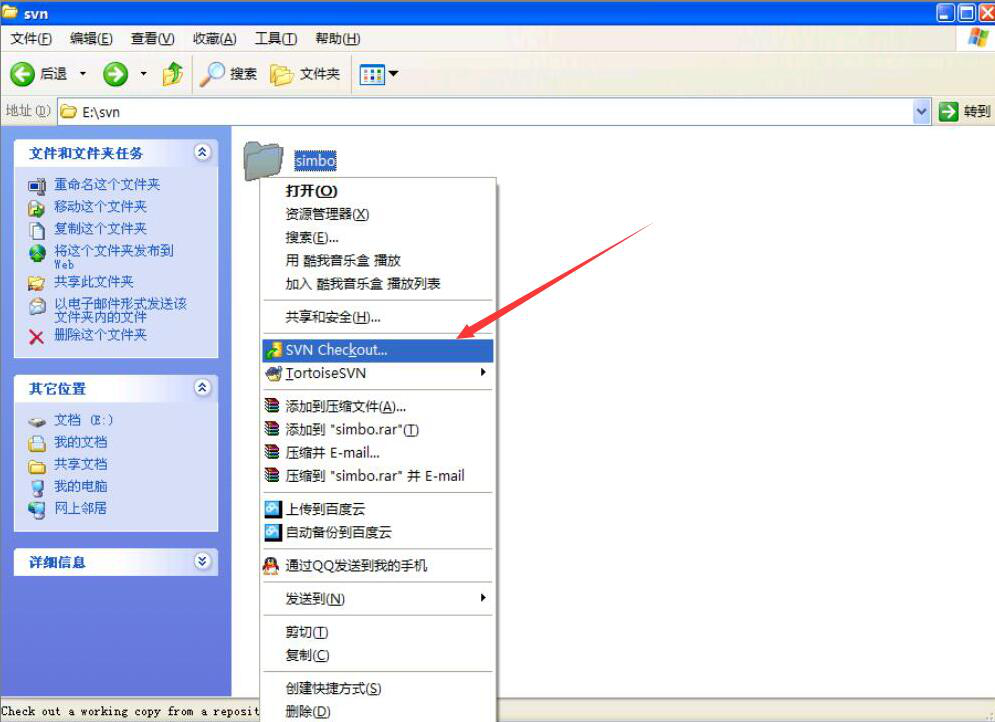Viewport: 995px width, 722px height.
Task: Click the 我的电脑 computer icon
Action: (x=37, y=488)
